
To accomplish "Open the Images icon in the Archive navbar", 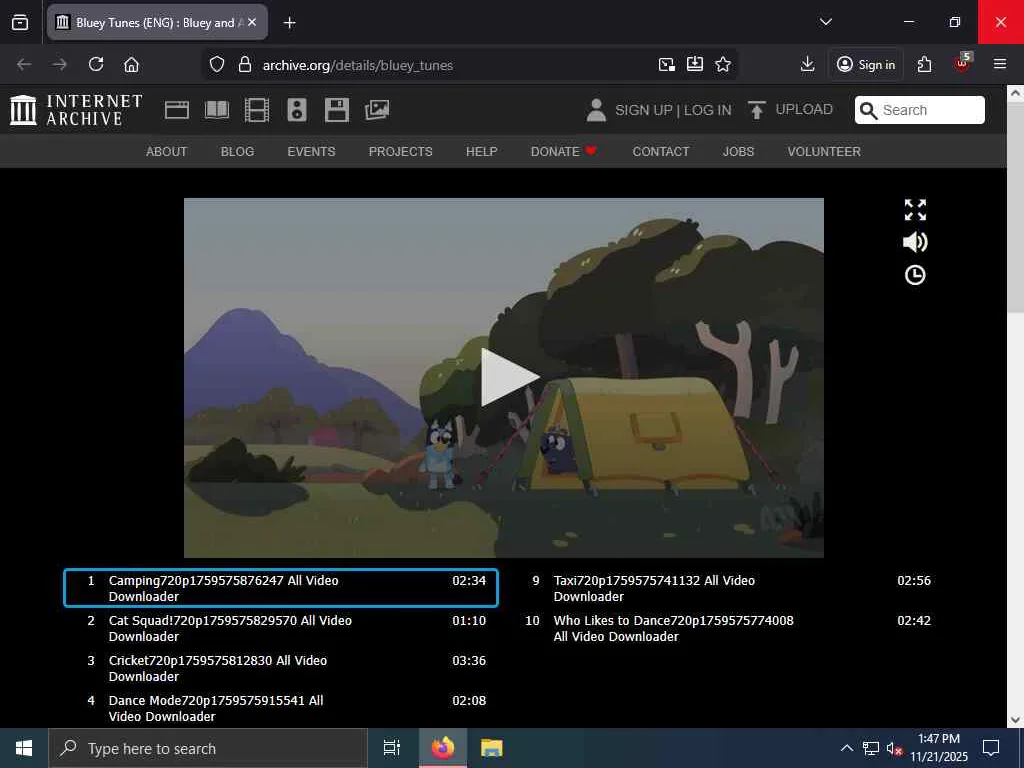I will click(377, 110).
